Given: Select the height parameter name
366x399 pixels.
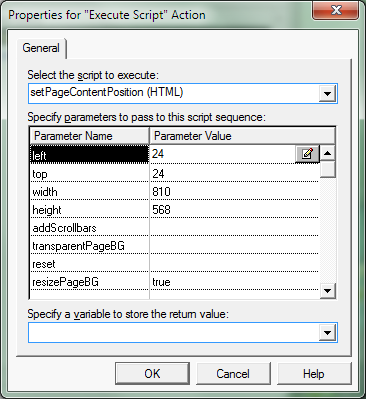Looking at the screenshot, I should [x=89, y=210].
